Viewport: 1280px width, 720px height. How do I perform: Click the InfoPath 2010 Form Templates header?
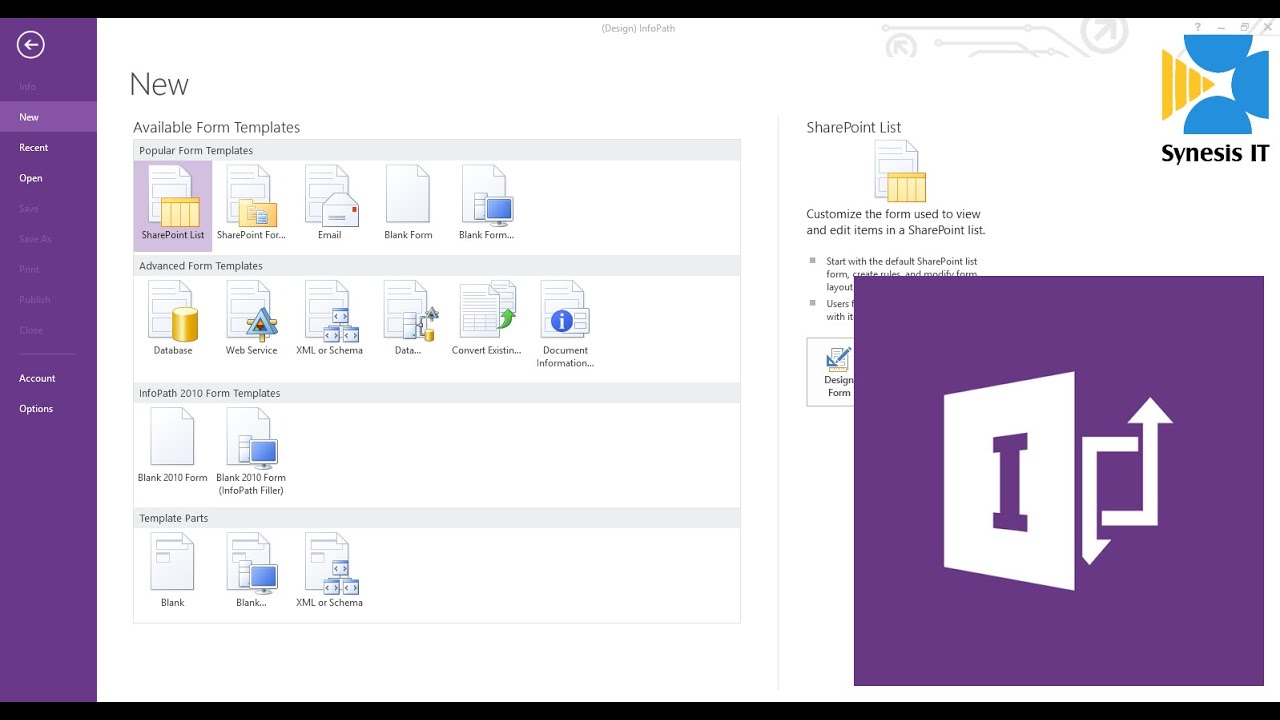(x=437, y=393)
